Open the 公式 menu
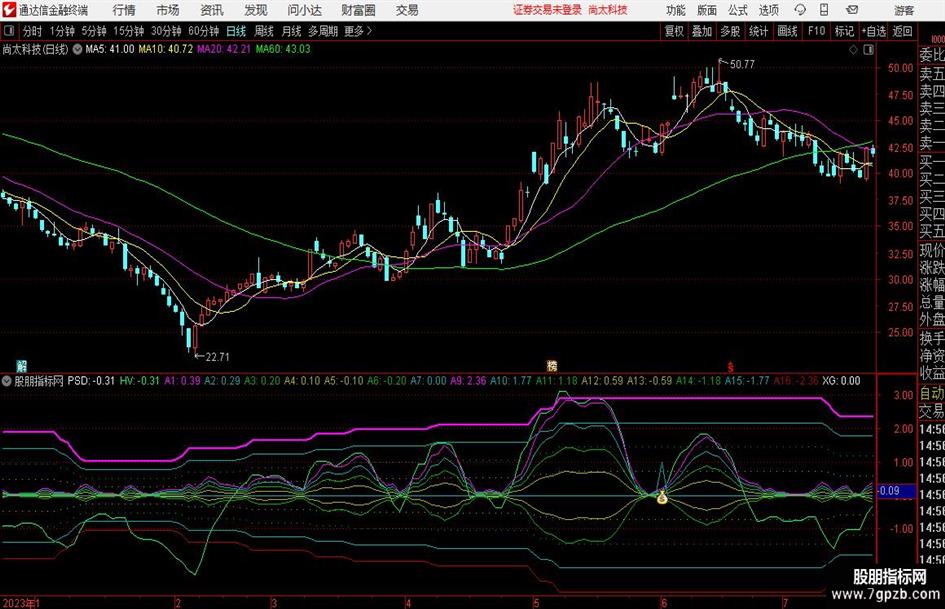The width and height of the screenshot is (945, 609). coord(738,10)
